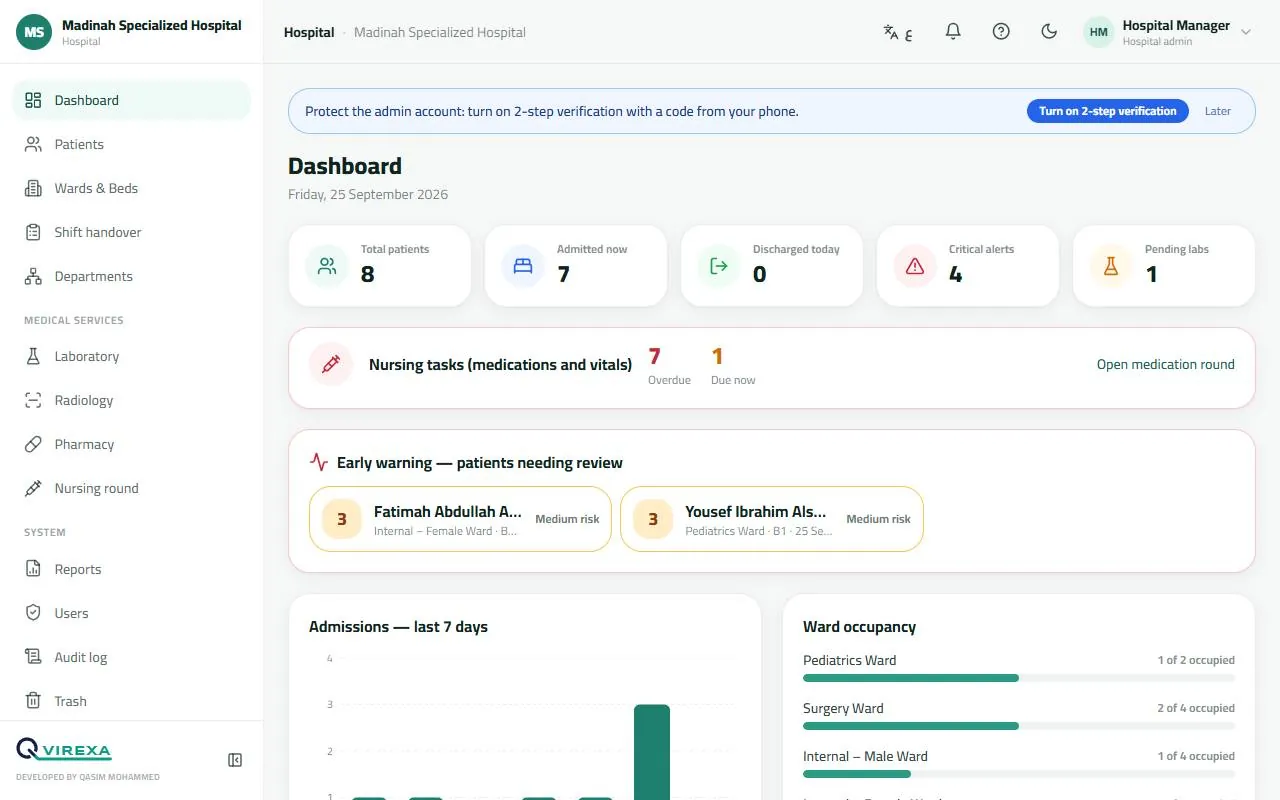Click the tallest admissions chart bar
The height and width of the screenshot is (800, 1280).
point(652,752)
